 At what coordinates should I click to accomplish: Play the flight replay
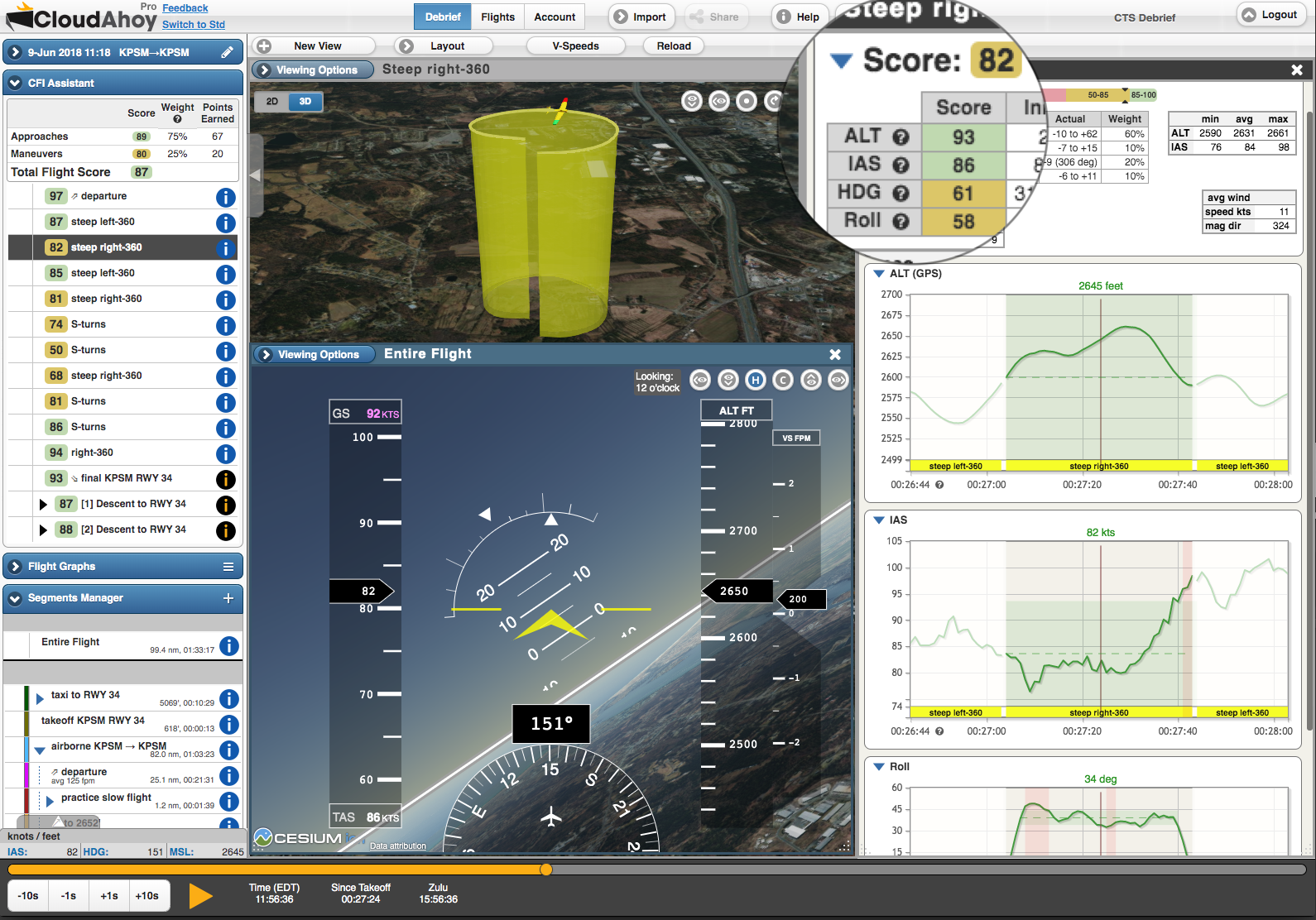[x=200, y=896]
